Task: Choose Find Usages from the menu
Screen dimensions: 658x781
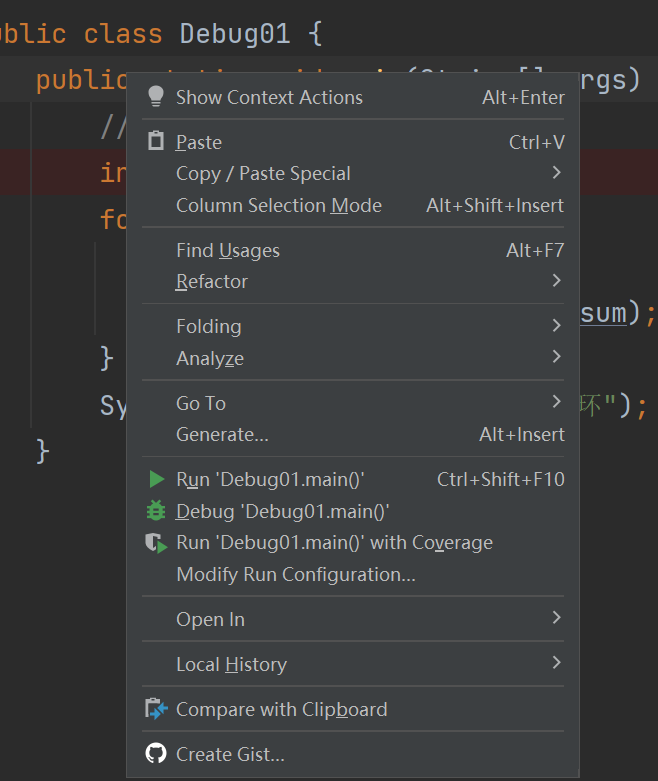Action: point(228,250)
